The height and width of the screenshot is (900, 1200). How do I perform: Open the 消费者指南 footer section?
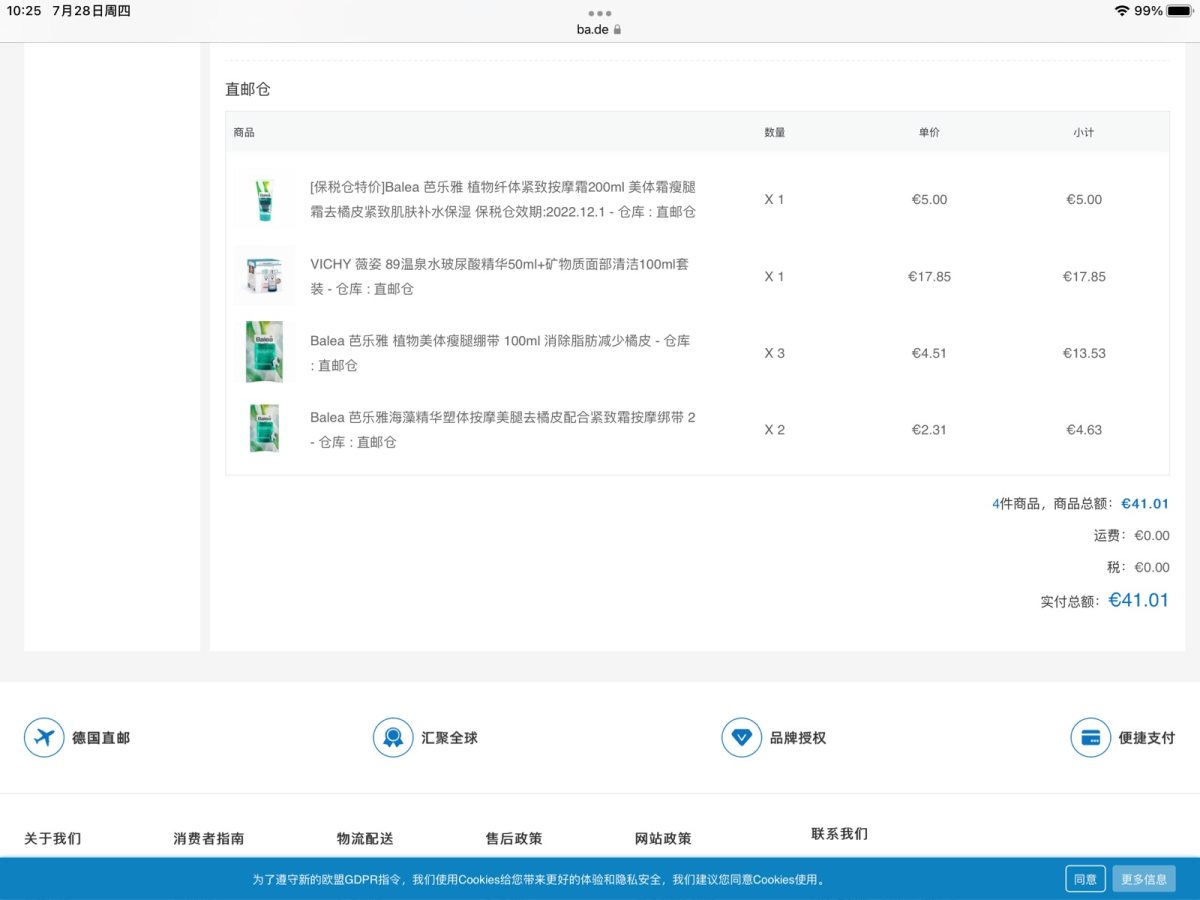[x=209, y=839]
